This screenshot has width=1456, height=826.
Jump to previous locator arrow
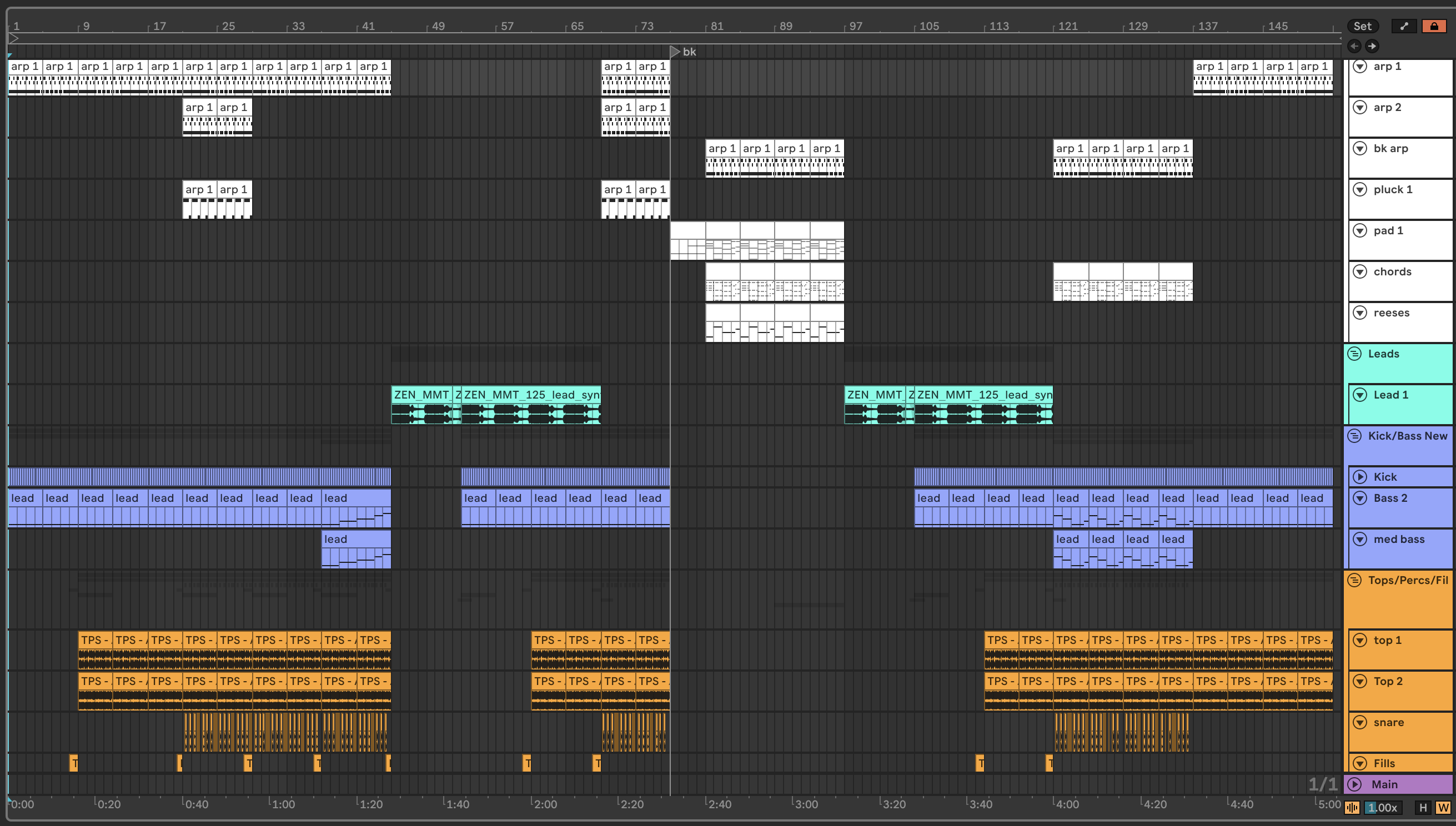click(1354, 46)
